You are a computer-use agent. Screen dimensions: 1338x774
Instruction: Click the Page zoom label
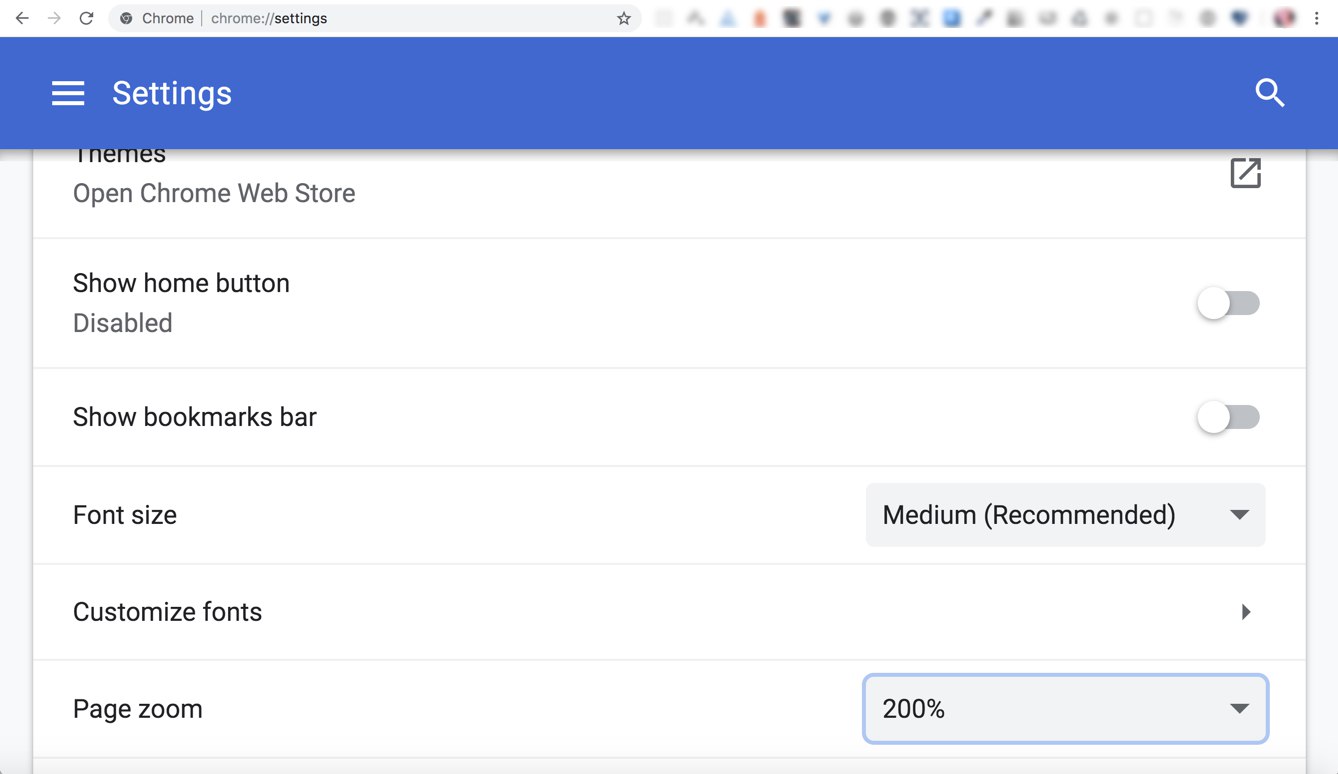(x=138, y=709)
